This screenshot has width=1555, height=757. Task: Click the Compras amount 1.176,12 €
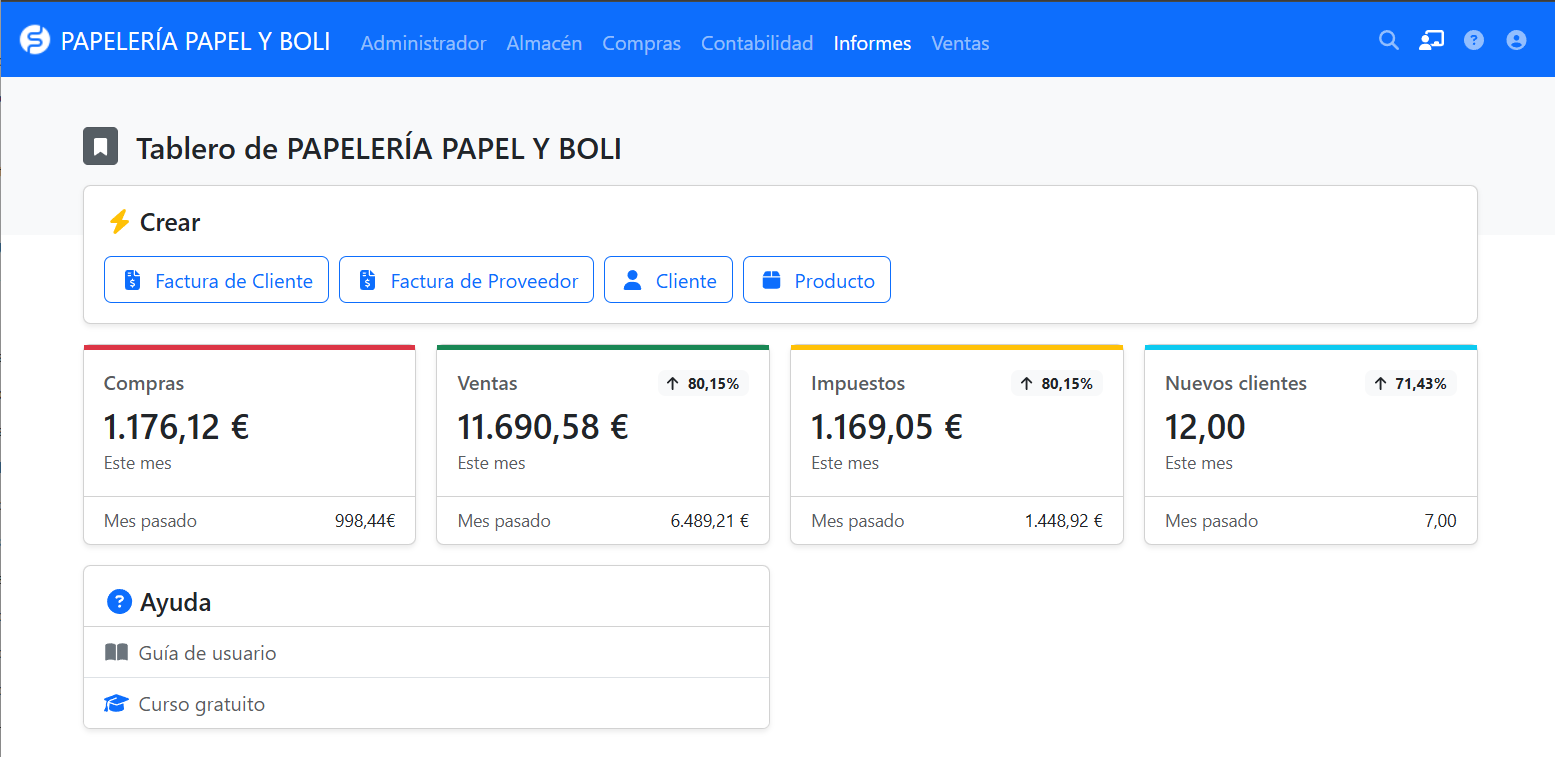176,427
